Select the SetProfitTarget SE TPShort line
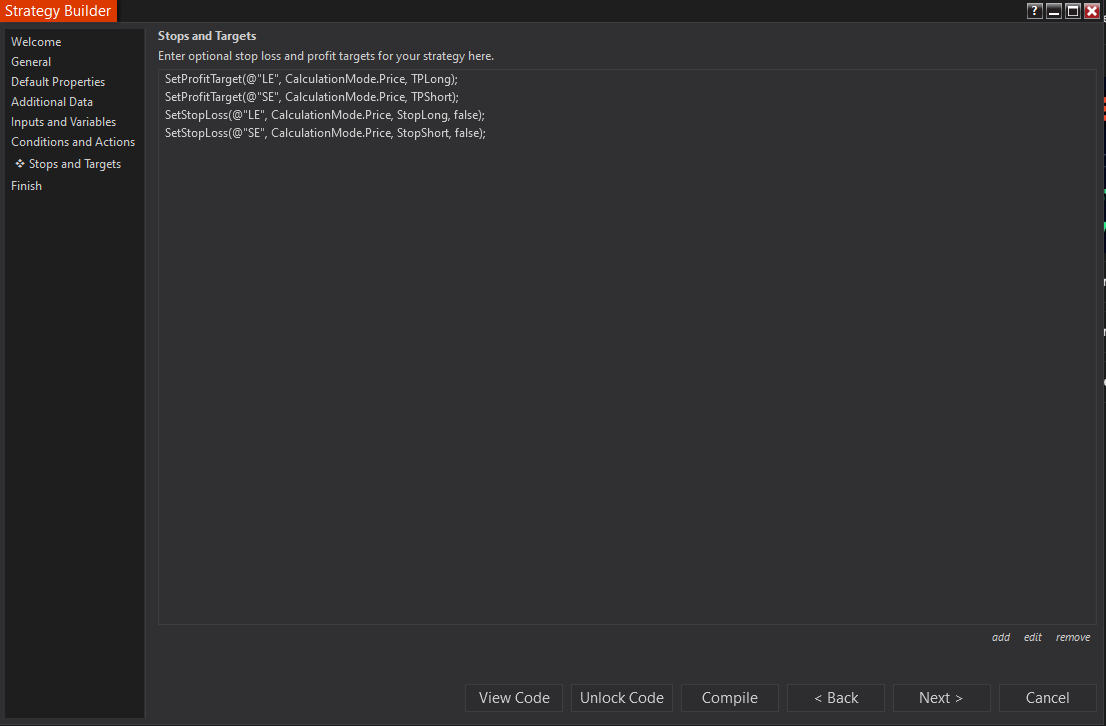 pos(311,97)
